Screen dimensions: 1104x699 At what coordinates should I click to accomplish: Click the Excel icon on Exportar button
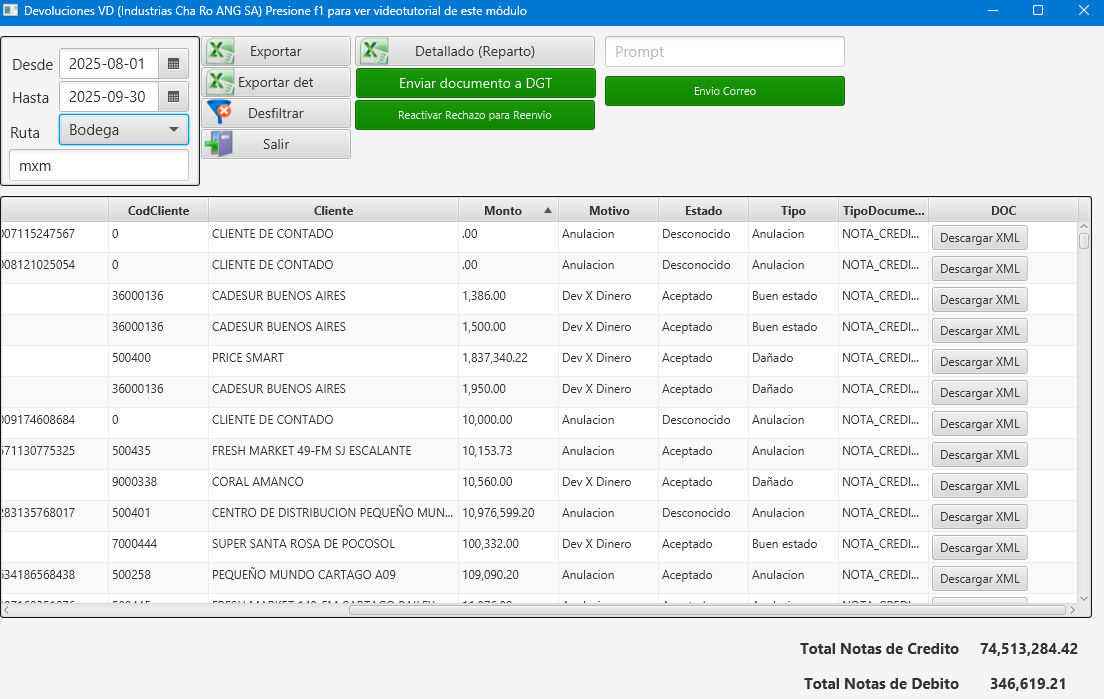point(220,52)
